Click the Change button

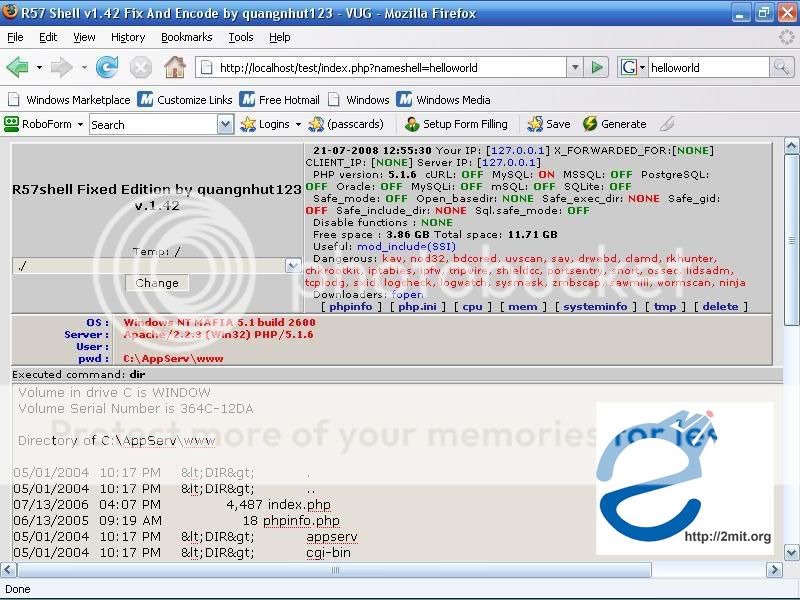tap(157, 283)
